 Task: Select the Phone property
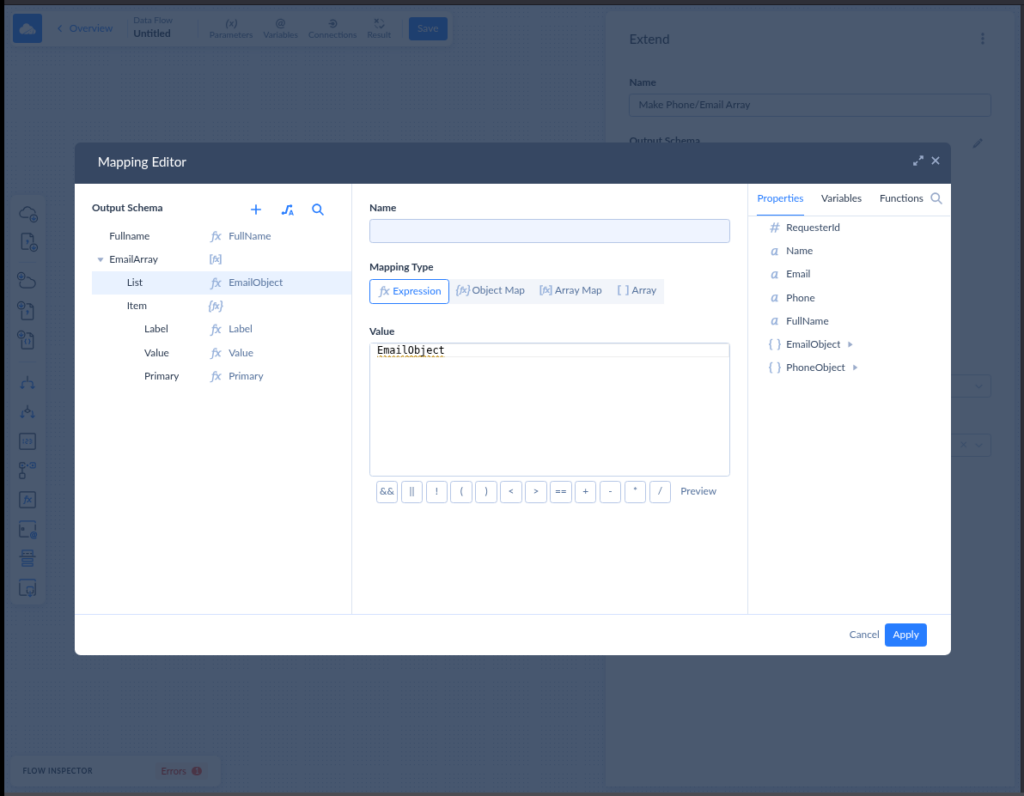tap(800, 298)
